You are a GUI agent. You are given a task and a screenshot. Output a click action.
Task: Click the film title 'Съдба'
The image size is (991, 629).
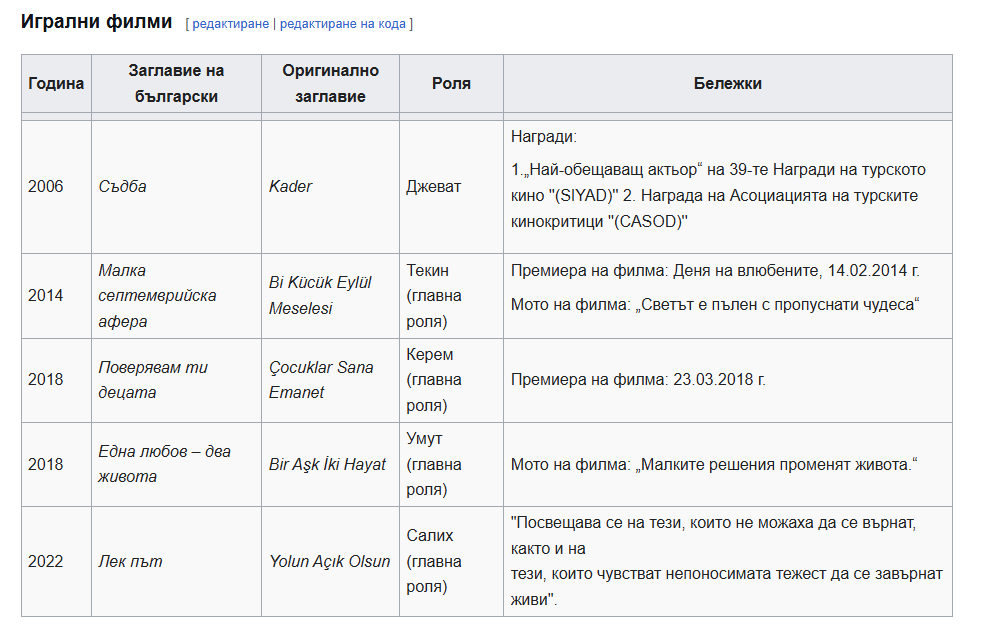pyautogui.click(x=123, y=187)
